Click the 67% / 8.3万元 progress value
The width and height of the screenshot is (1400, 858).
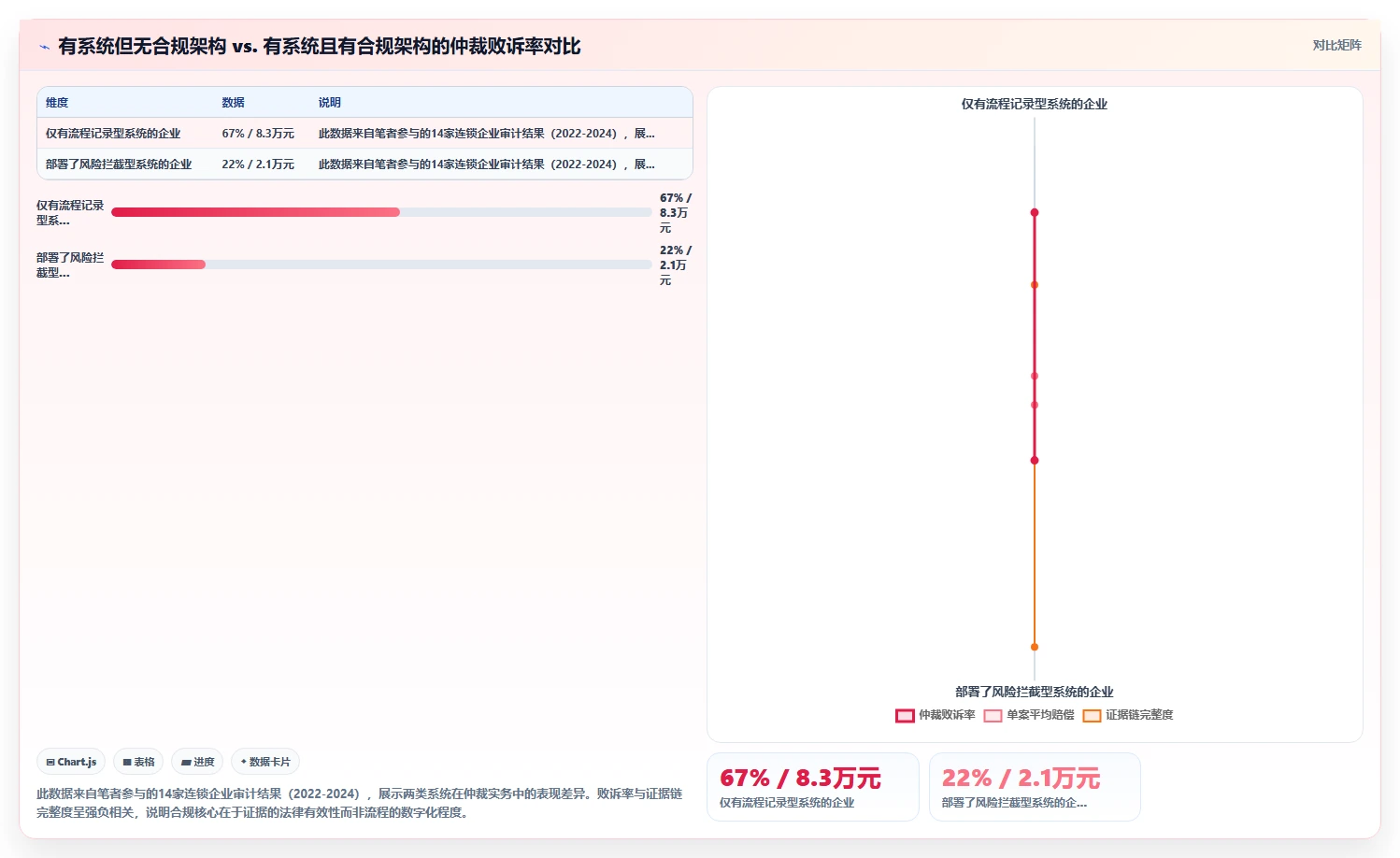[x=676, y=213]
